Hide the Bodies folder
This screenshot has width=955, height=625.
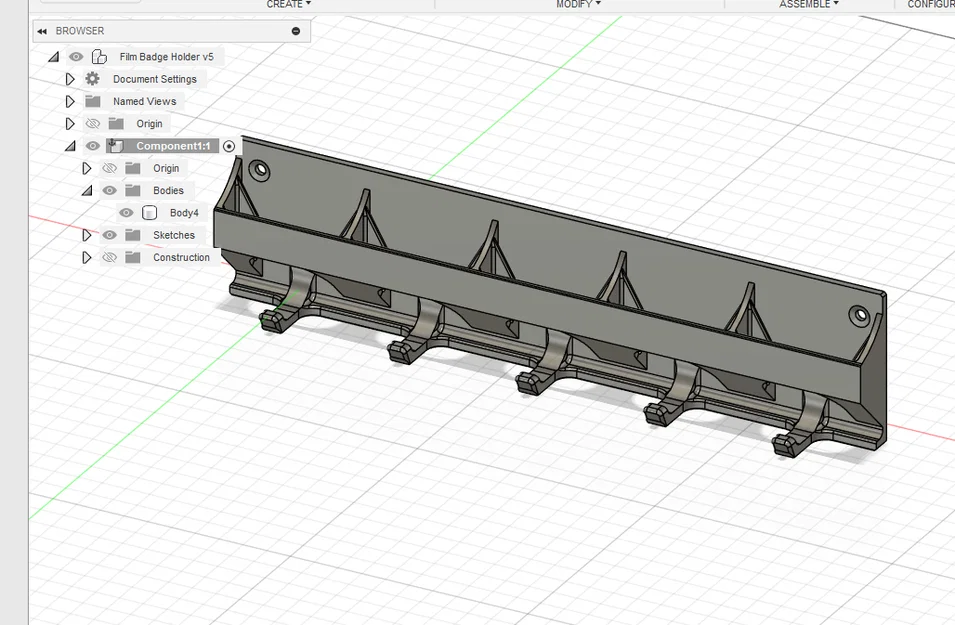pyautogui.click(x=110, y=191)
